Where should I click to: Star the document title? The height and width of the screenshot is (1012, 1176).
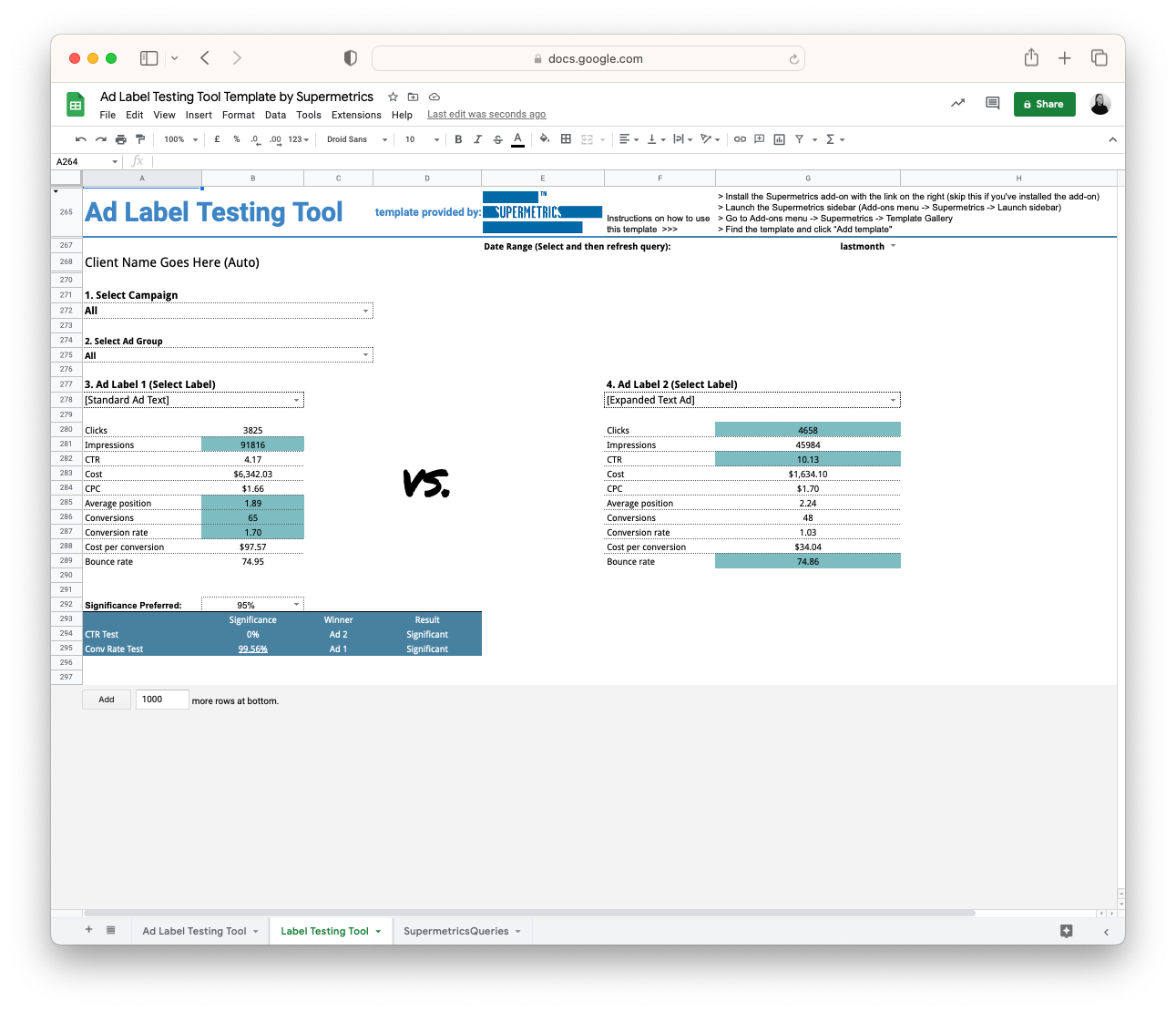click(x=393, y=97)
